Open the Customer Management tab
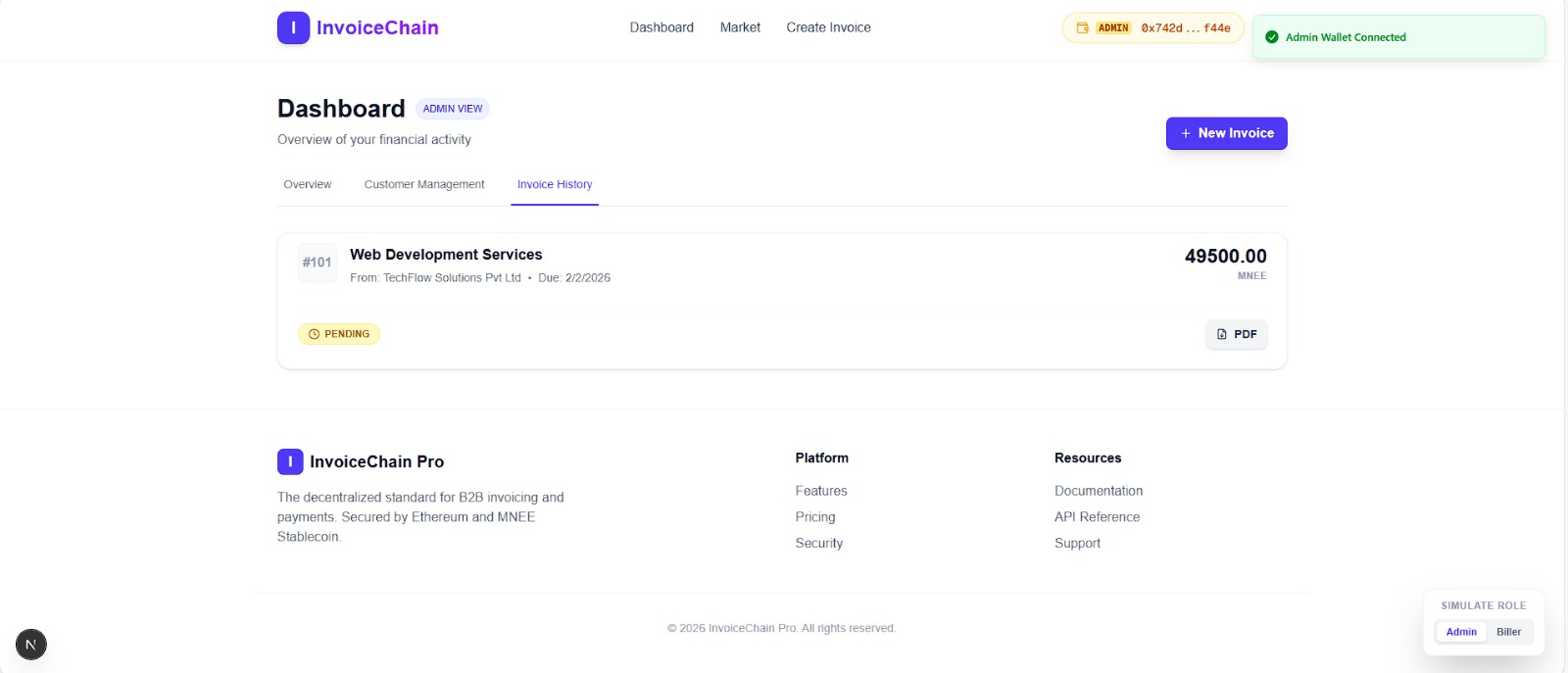This screenshot has width=1568, height=673. (x=424, y=184)
